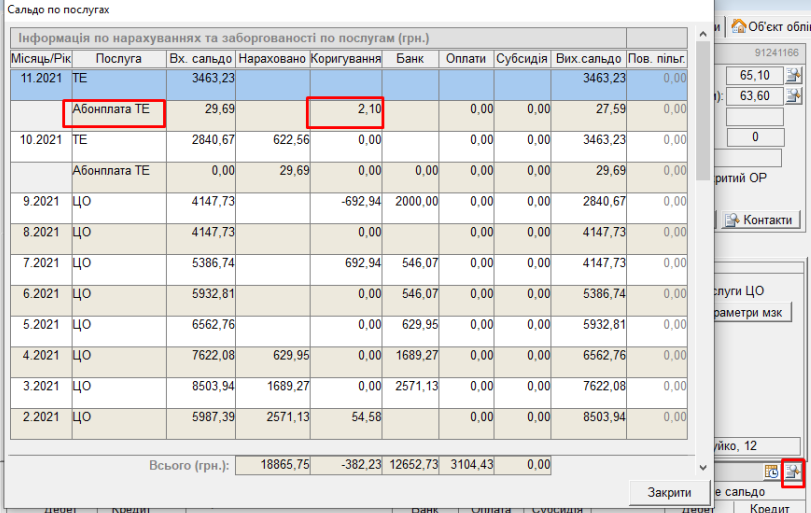Click the partially visible параметри мзк button
This screenshot has width=811, height=513.
click(x=750, y=313)
